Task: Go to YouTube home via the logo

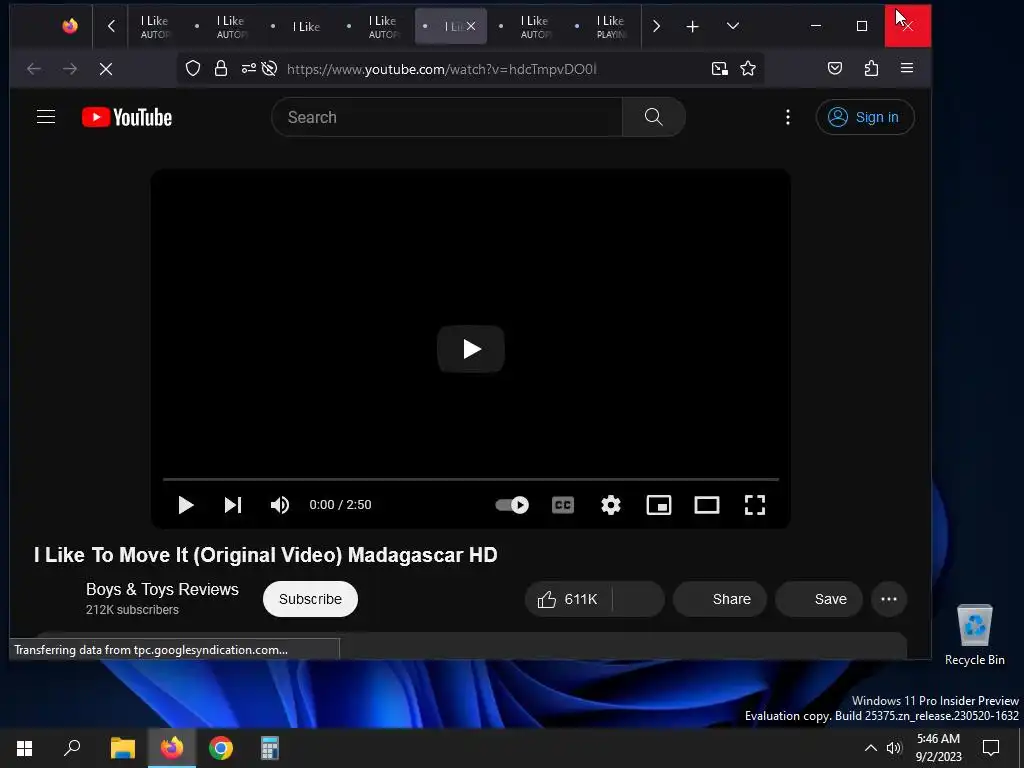Action: click(x=127, y=117)
